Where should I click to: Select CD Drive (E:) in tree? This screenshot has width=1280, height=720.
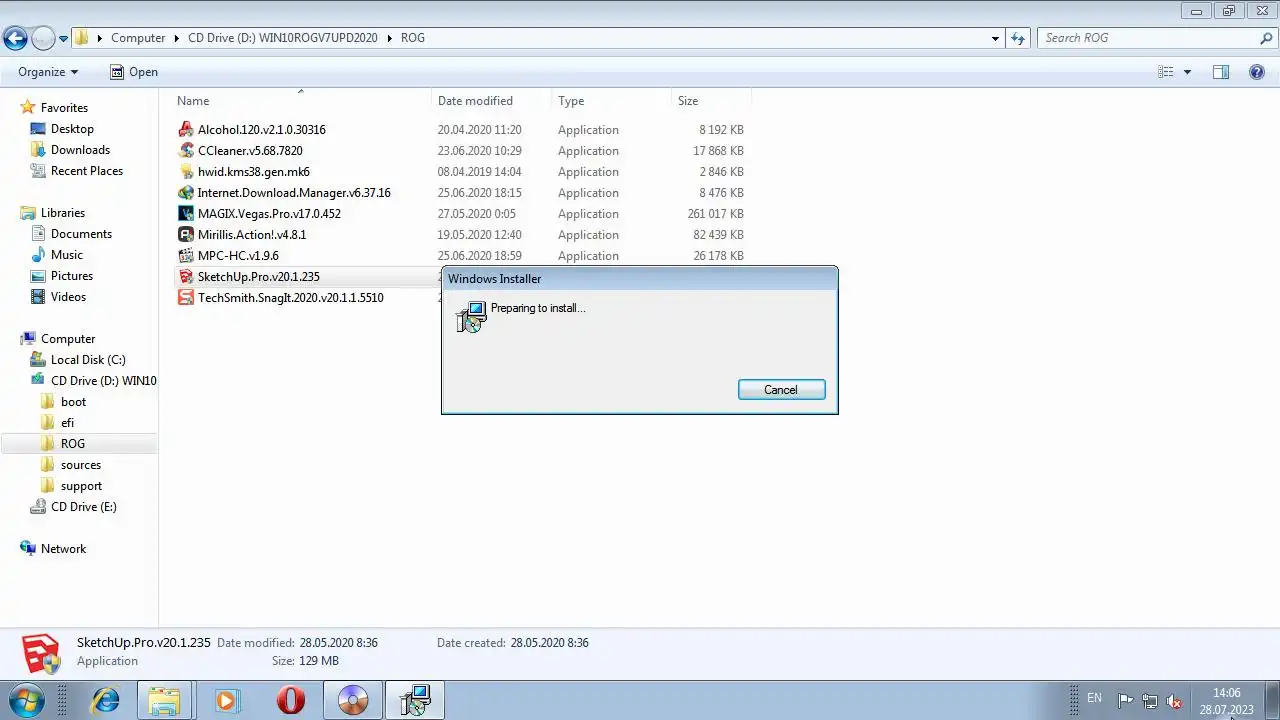(84, 507)
